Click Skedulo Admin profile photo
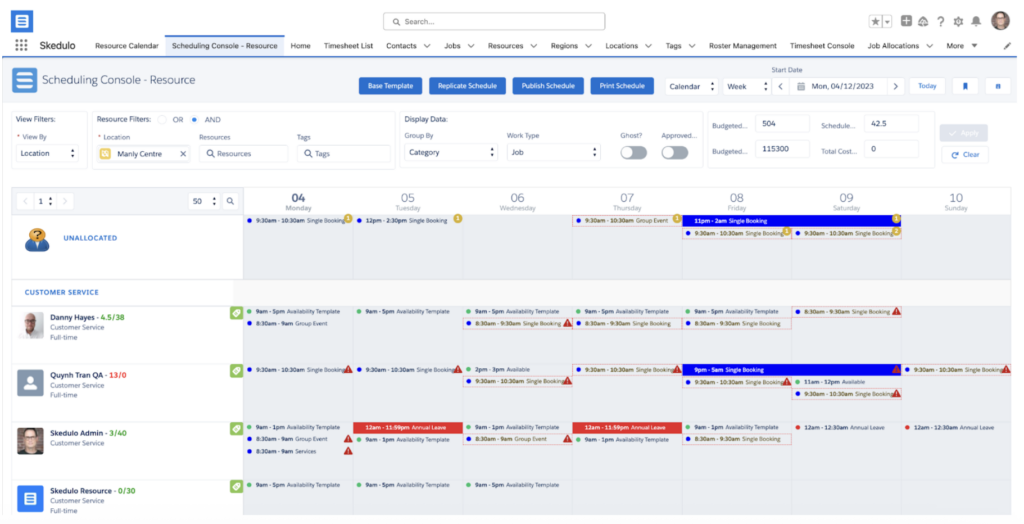 31,441
